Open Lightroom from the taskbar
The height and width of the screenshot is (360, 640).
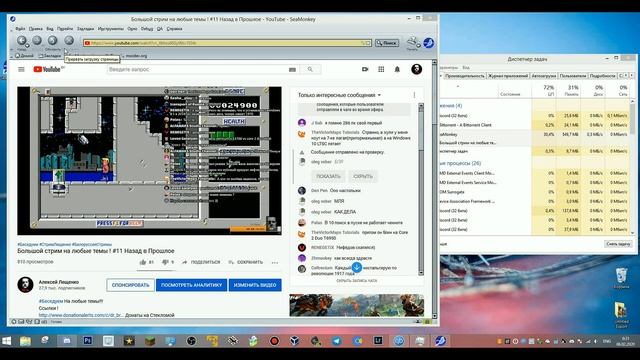click(x=378, y=341)
